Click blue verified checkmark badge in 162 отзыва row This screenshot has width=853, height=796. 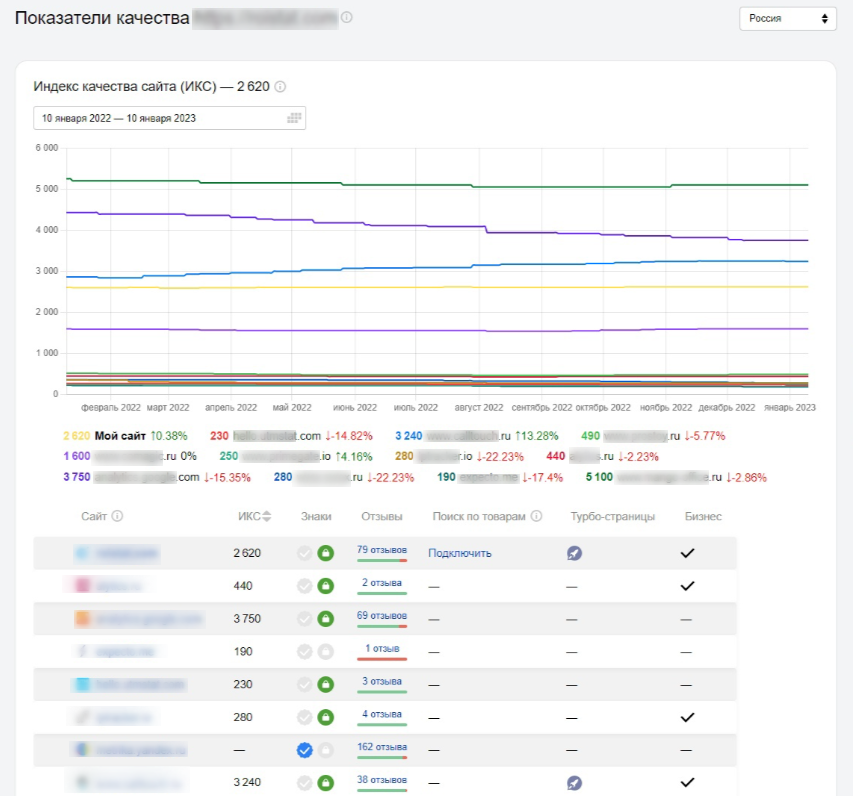click(305, 750)
